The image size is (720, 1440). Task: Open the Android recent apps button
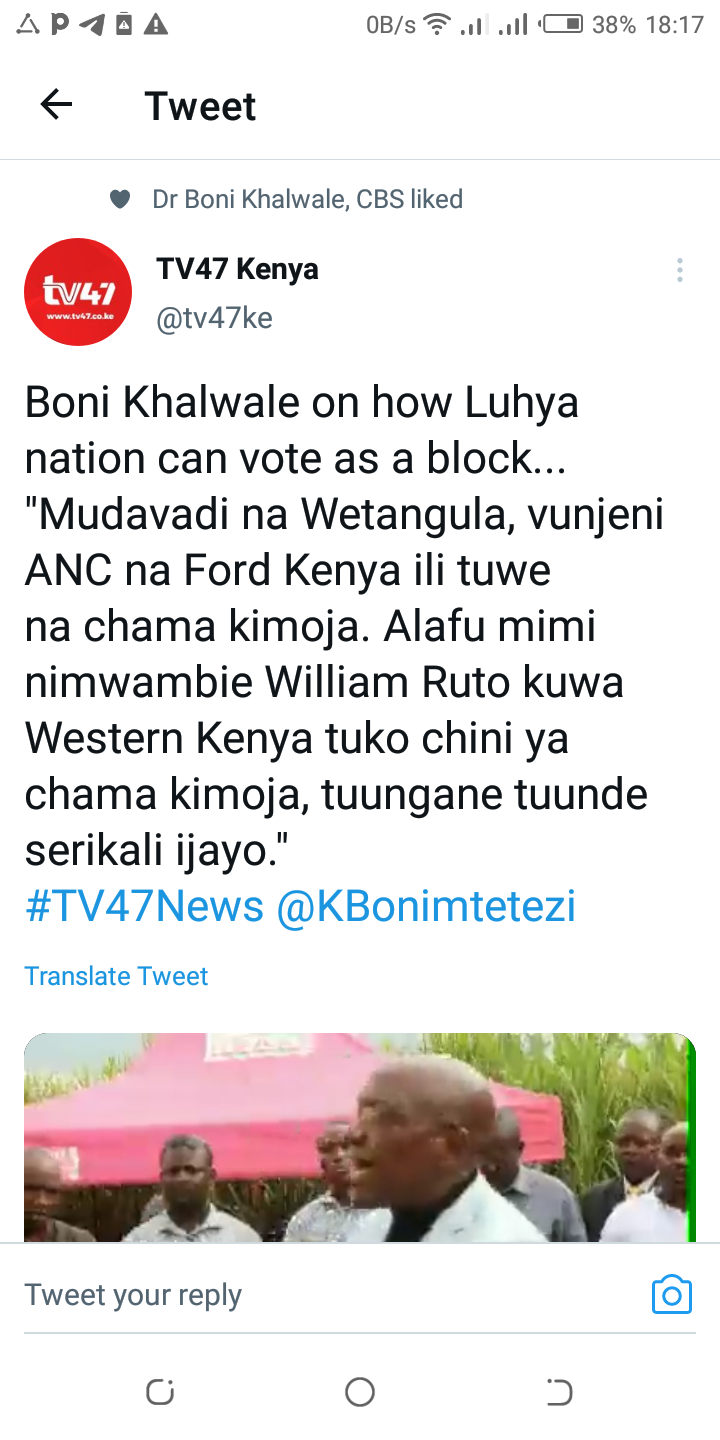(160, 1391)
